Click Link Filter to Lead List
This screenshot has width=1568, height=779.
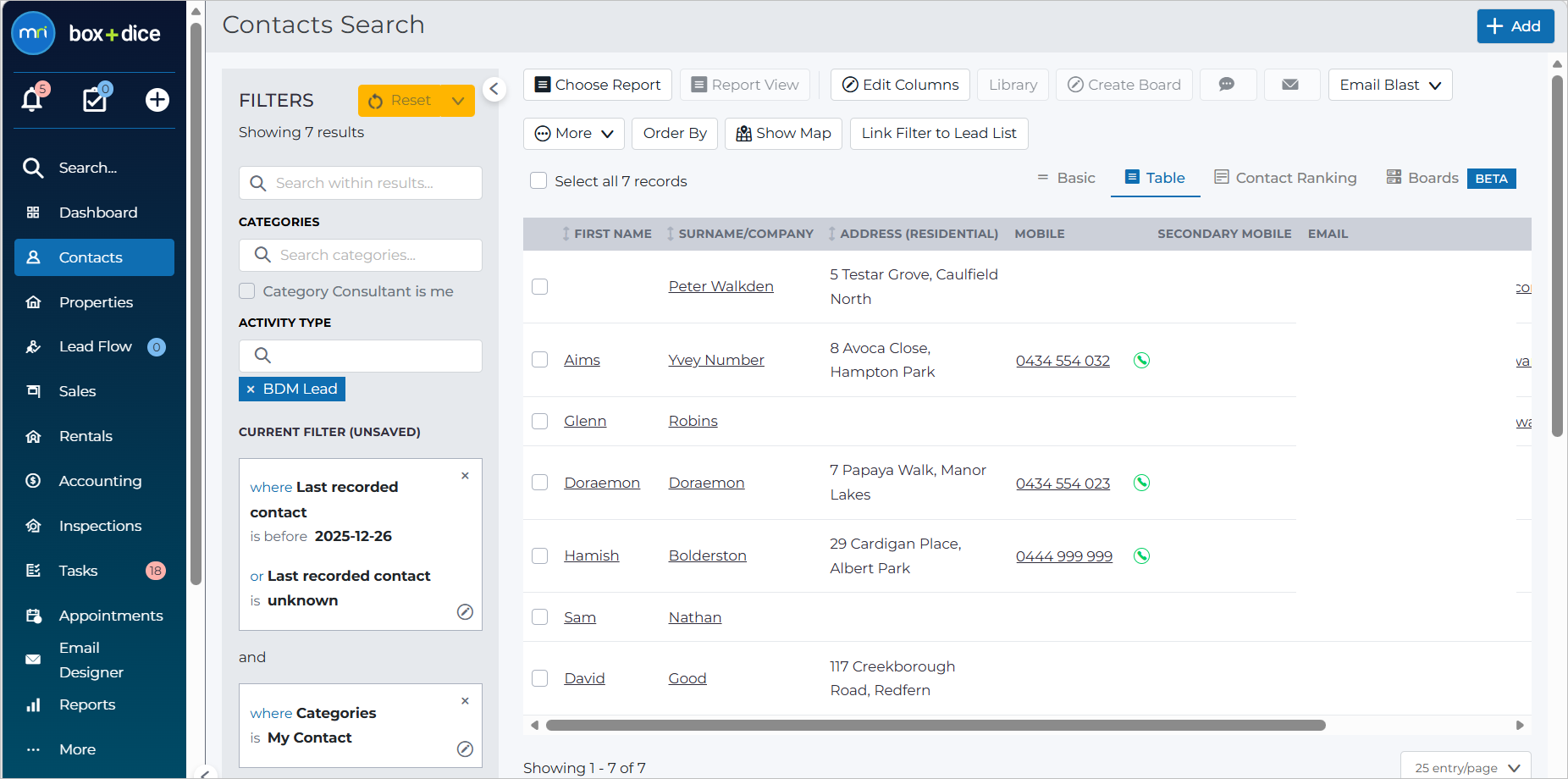coord(939,134)
